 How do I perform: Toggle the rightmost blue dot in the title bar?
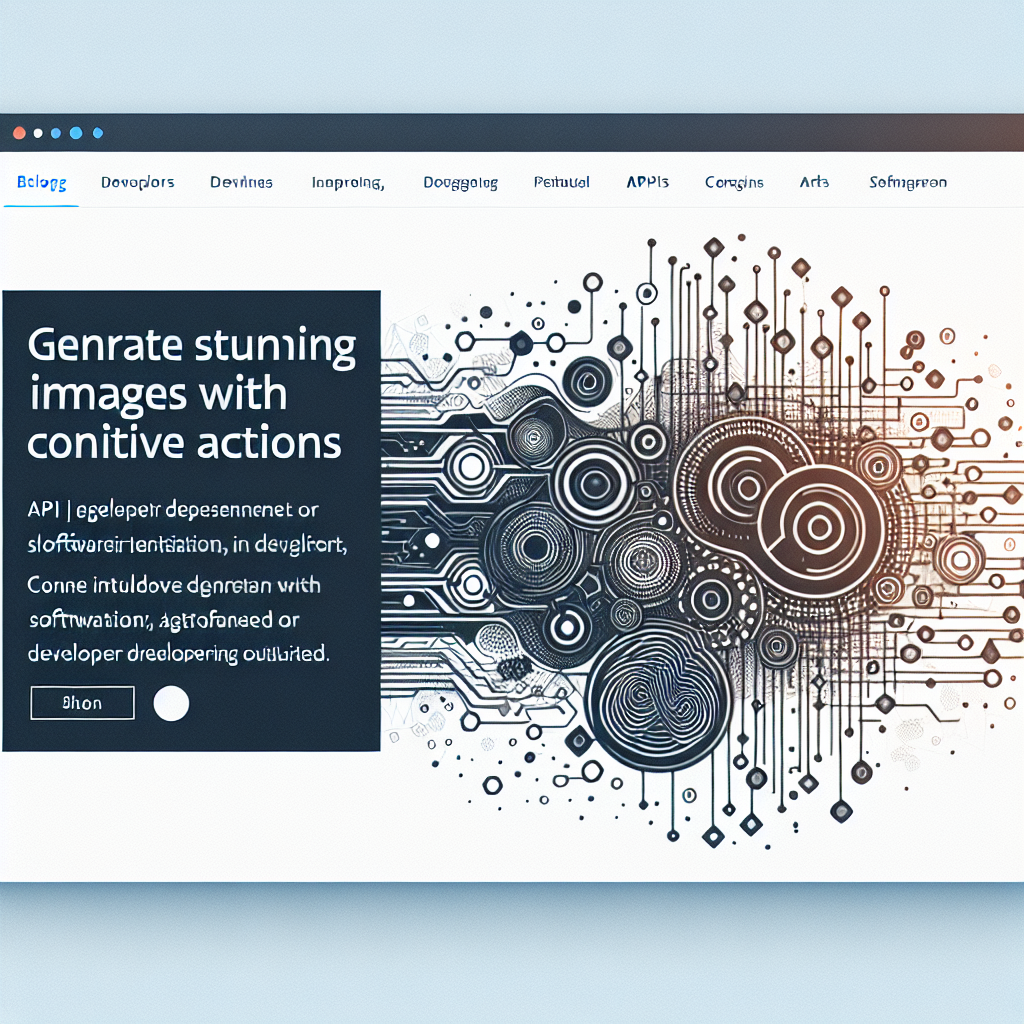click(x=97, y=131)
